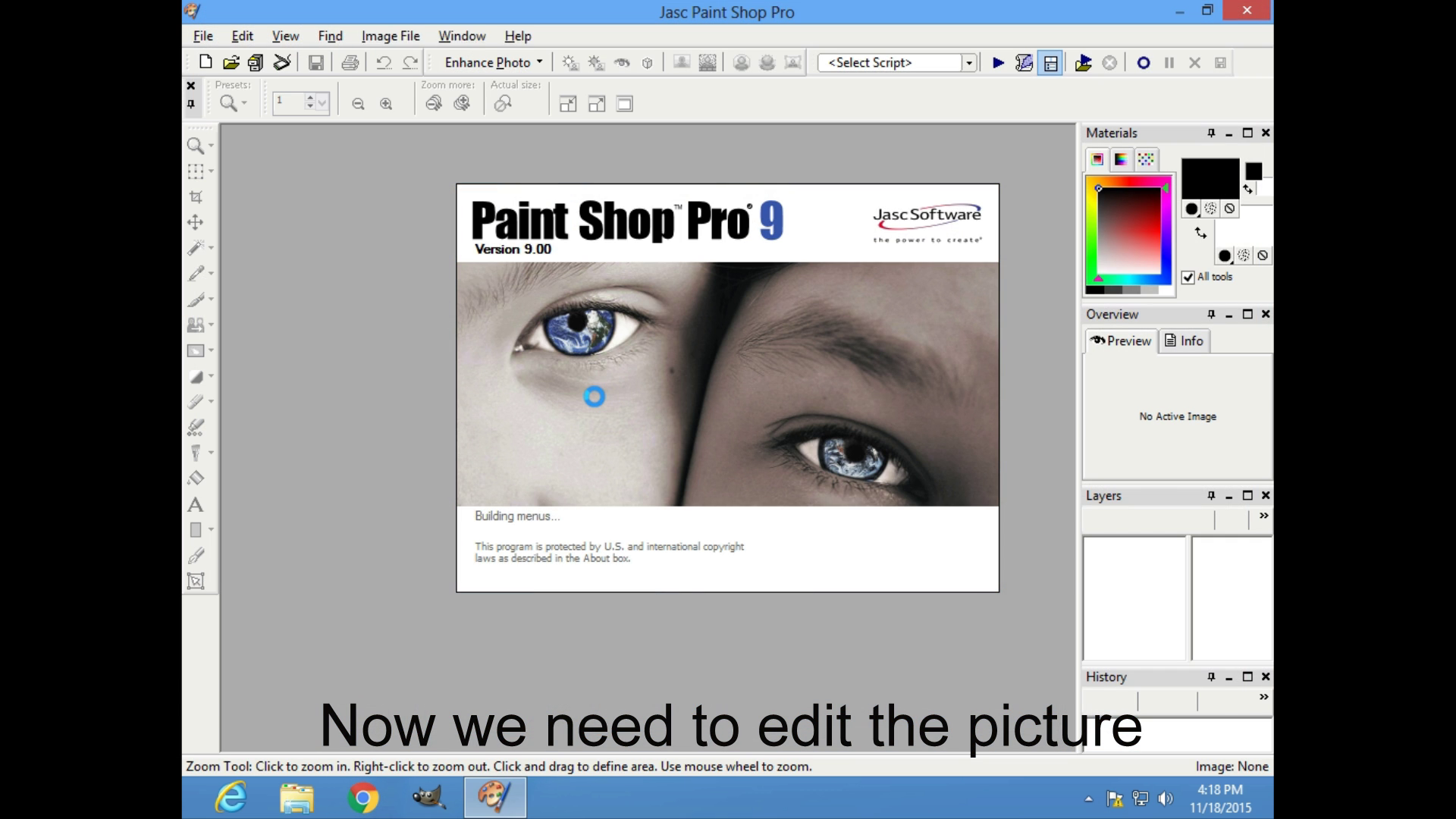Viewport: 1456px width, 819px height.
Task: Expand the Selection tool flyout arrow
Action: (211, 171)
